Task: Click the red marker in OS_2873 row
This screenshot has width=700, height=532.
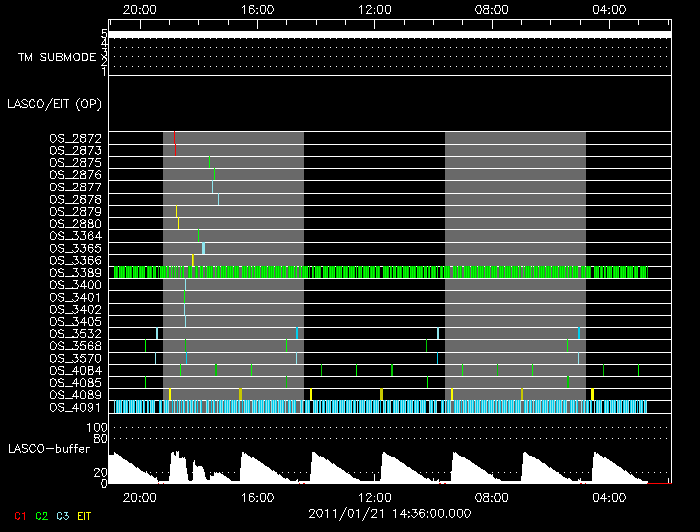Action: coord(175,150)
